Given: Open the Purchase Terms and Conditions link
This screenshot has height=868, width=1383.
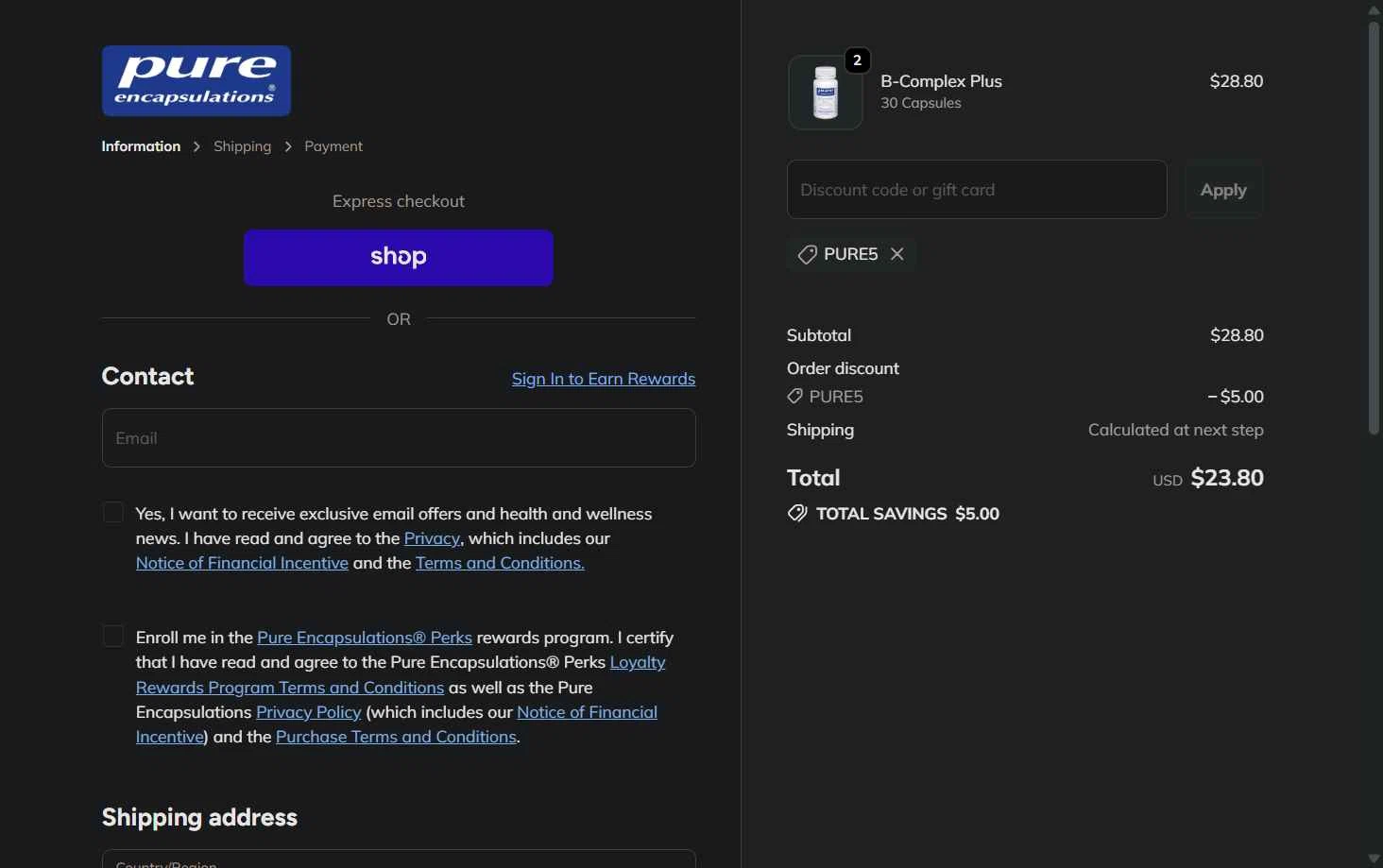Looking at the screenshot, I should pos(396,737).
